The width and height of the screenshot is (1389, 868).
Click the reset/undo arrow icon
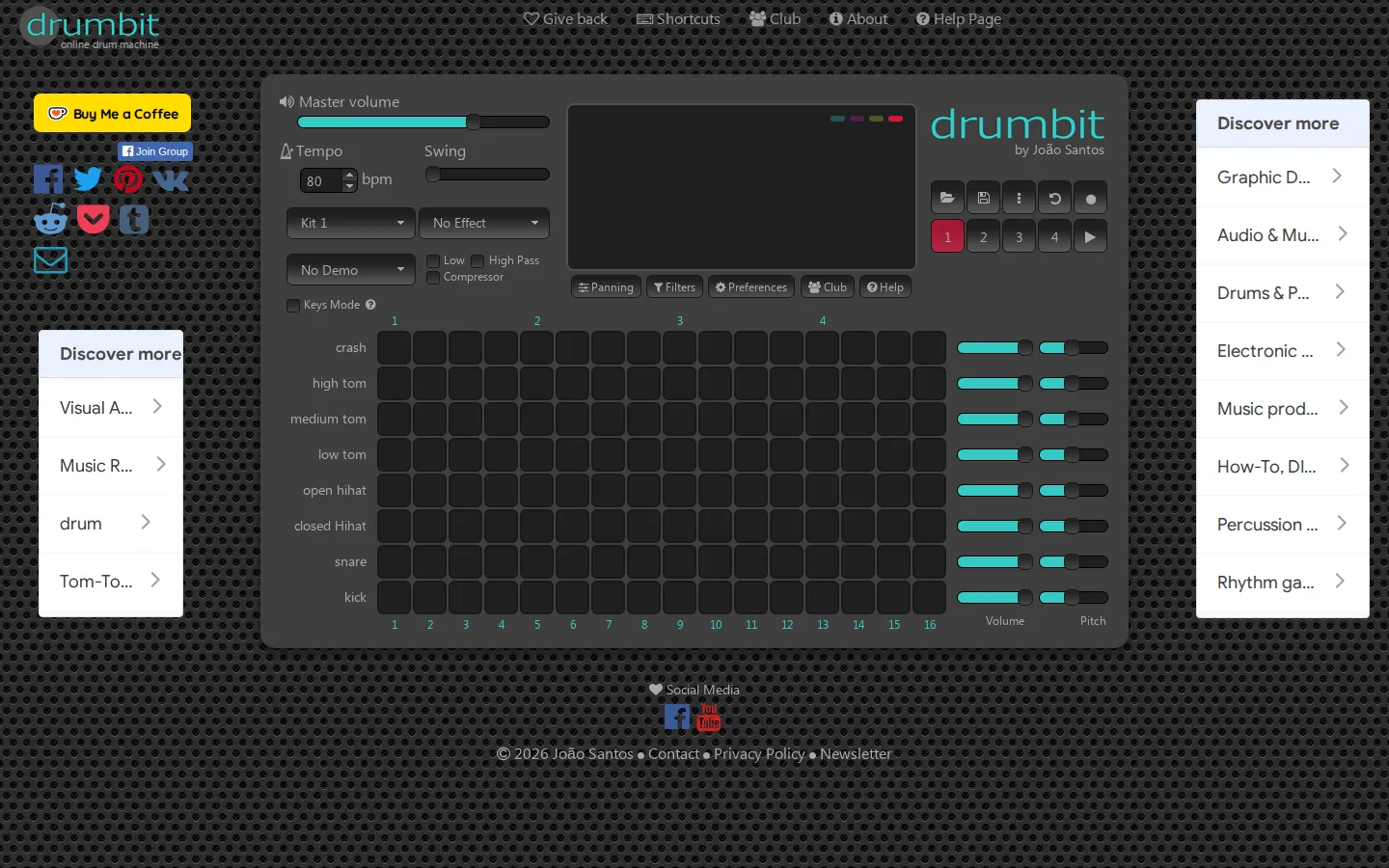tap(1054, 198)
